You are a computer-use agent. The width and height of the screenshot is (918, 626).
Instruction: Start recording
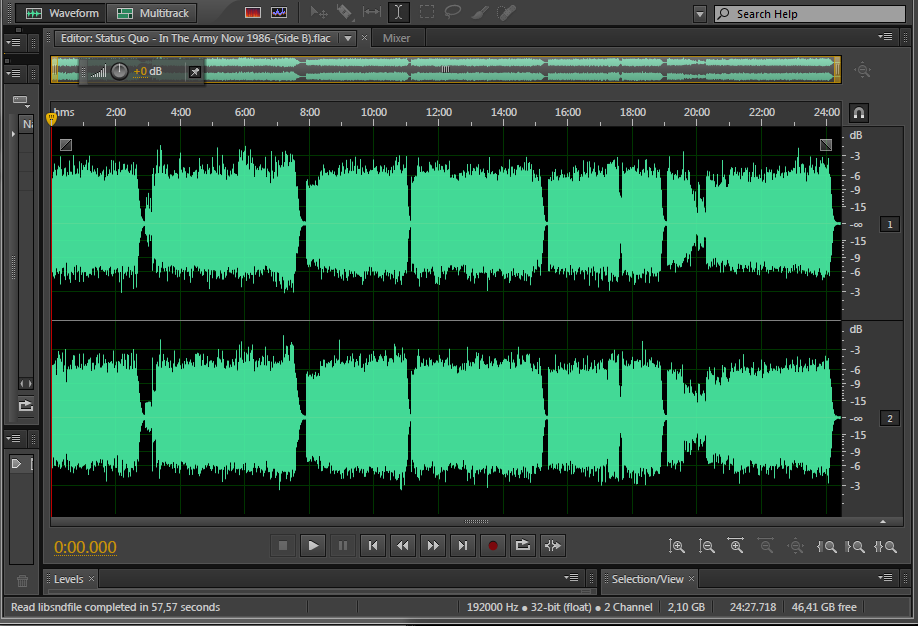(492, 546)
